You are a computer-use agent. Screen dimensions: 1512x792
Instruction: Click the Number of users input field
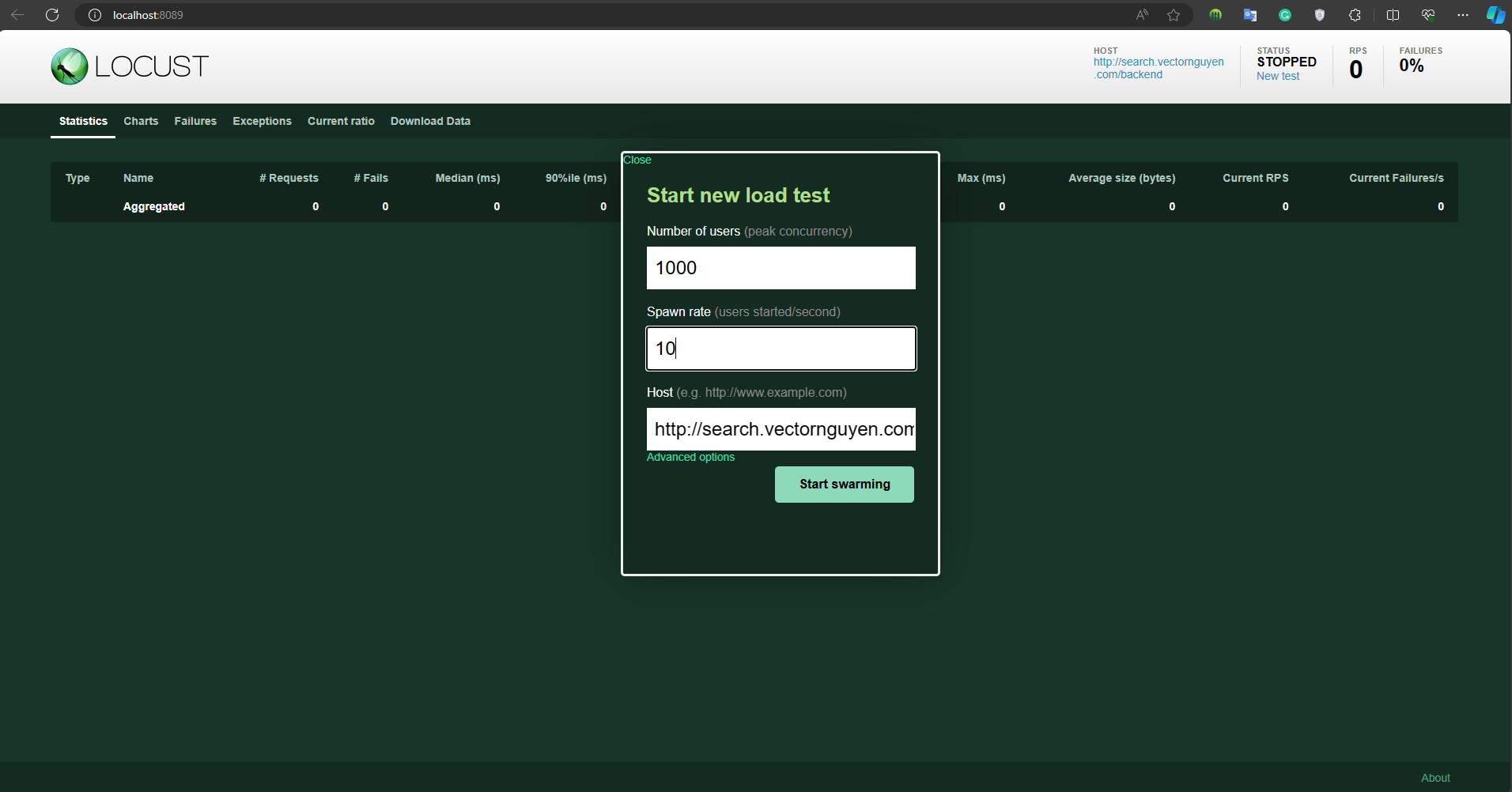pos(781,268)
